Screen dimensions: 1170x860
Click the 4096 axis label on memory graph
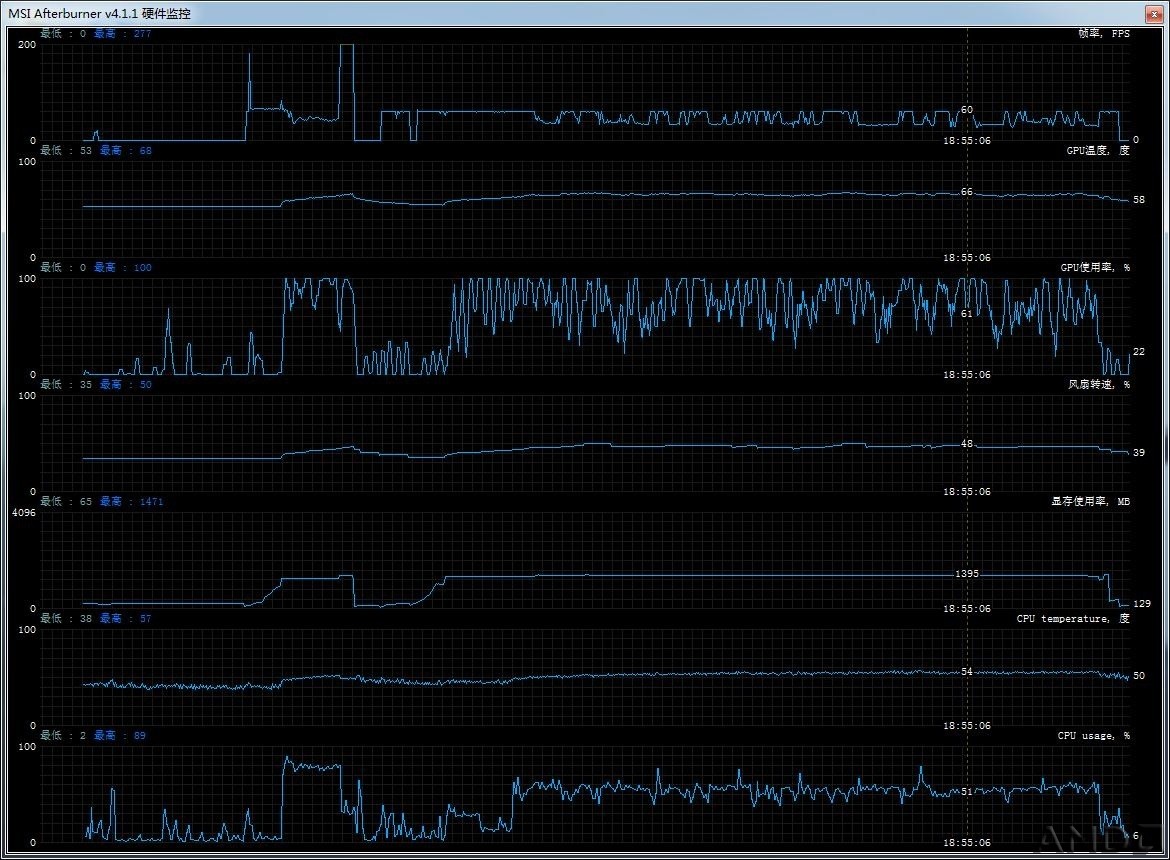(24, 513)
